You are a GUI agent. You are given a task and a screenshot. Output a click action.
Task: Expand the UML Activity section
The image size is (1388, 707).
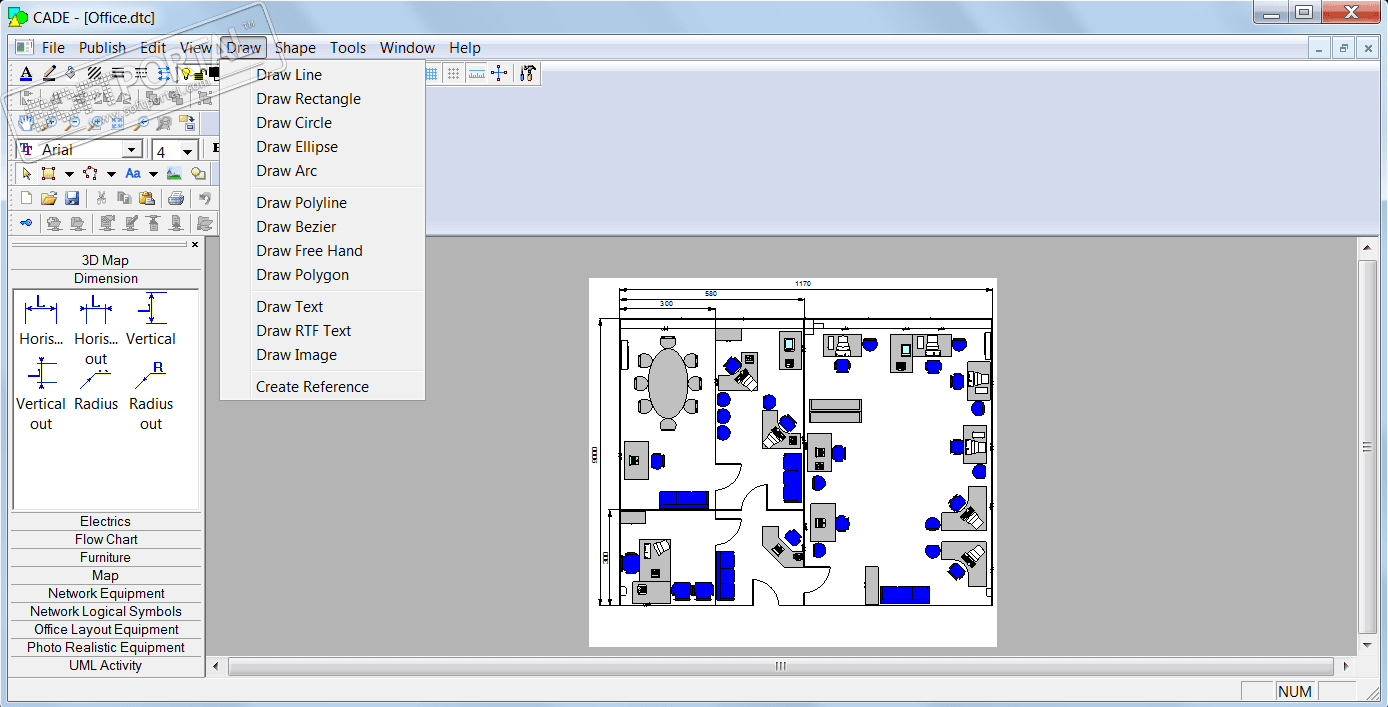(x=106, y=665)
